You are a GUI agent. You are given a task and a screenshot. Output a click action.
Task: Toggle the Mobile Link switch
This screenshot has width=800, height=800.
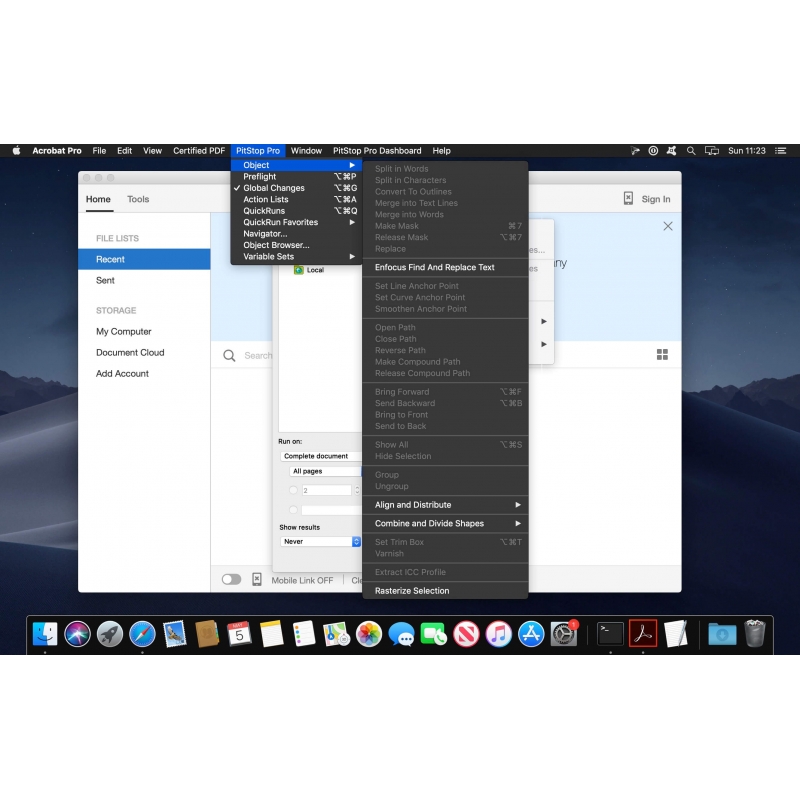(231, 580)
